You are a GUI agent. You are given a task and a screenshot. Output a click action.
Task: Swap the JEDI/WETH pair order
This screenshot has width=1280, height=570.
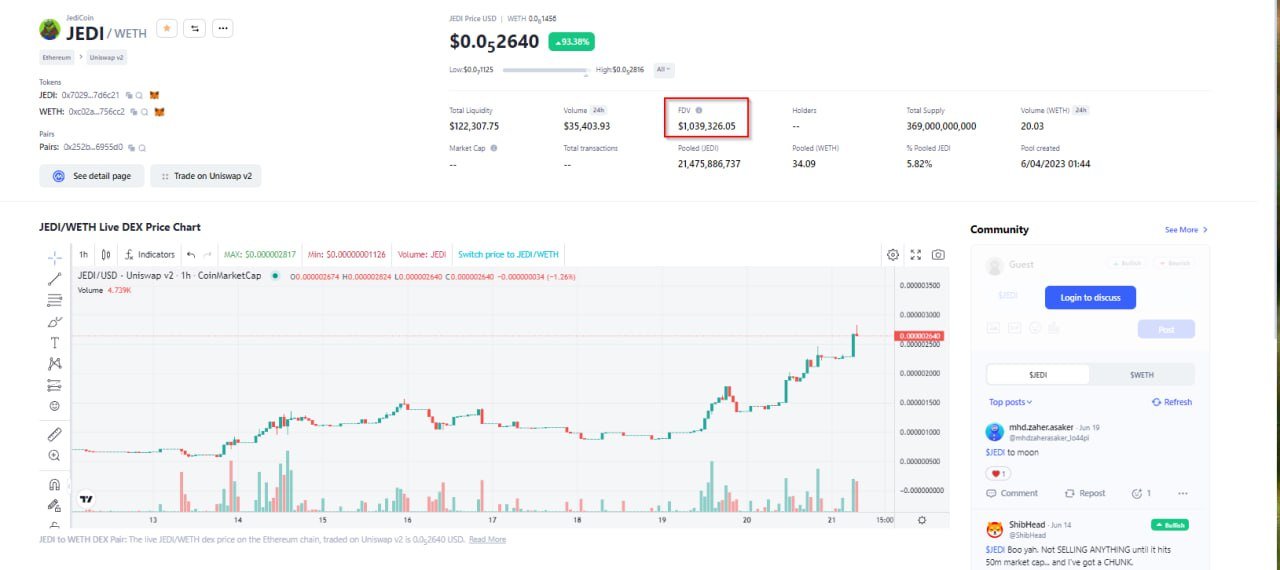pyautogui.click(x=195, y=29)
